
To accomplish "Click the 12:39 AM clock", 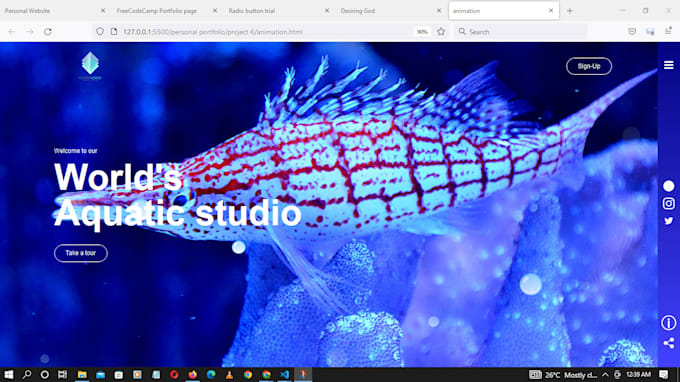I will pos(638,375).
